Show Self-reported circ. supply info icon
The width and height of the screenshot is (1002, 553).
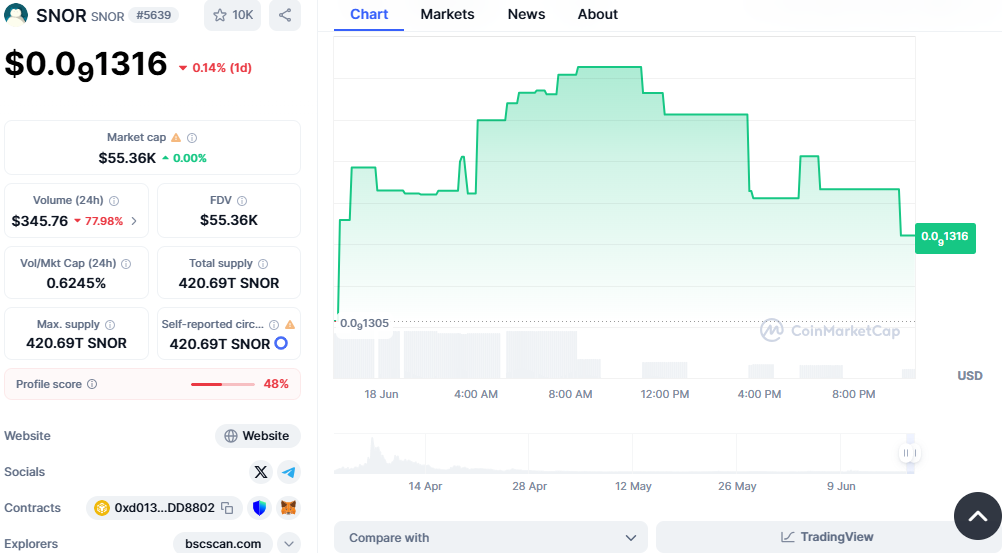(274, 325)
